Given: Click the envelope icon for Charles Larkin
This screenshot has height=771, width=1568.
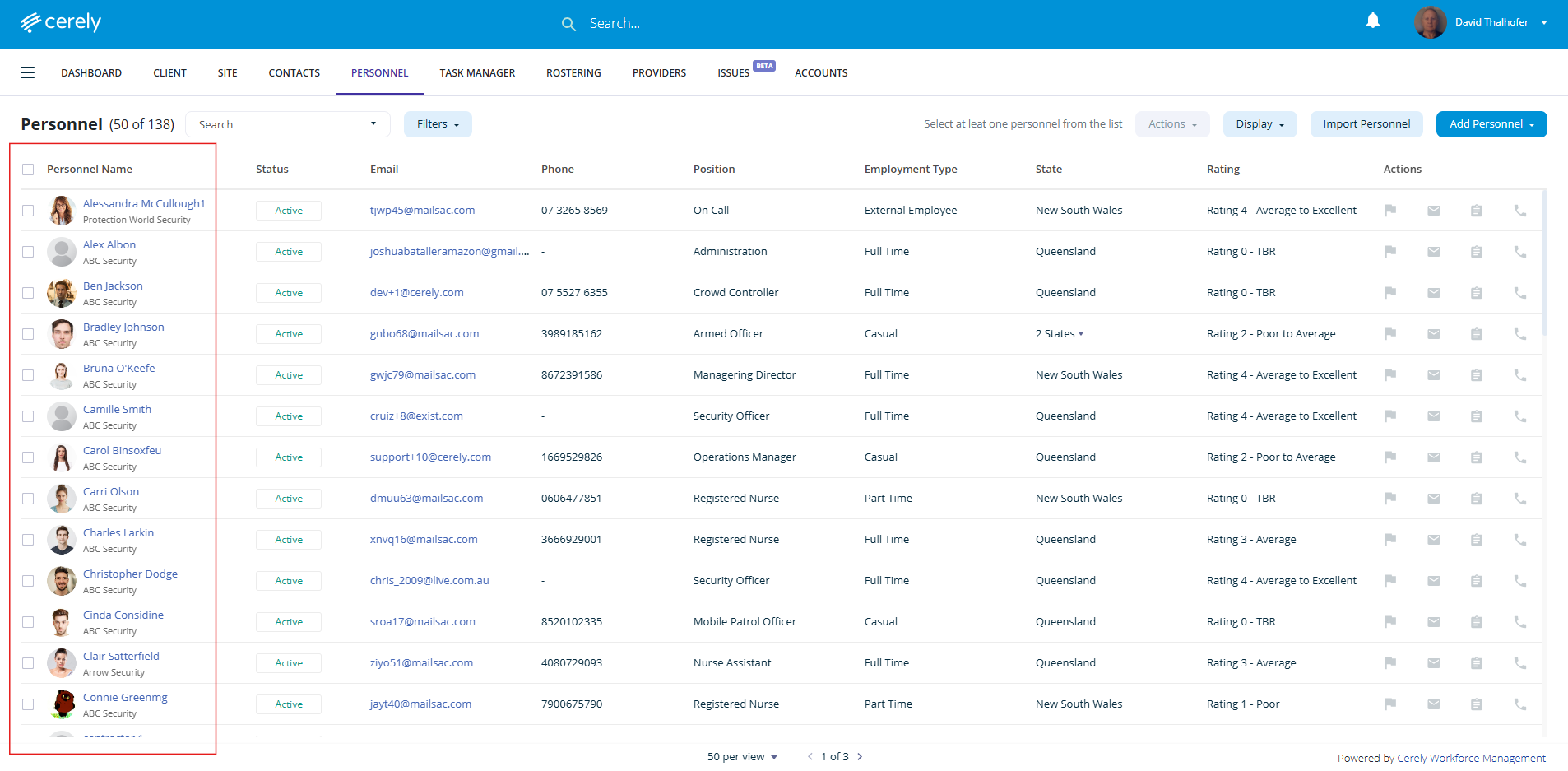Looking at the screenshot, I should (x=1433, y=540).
